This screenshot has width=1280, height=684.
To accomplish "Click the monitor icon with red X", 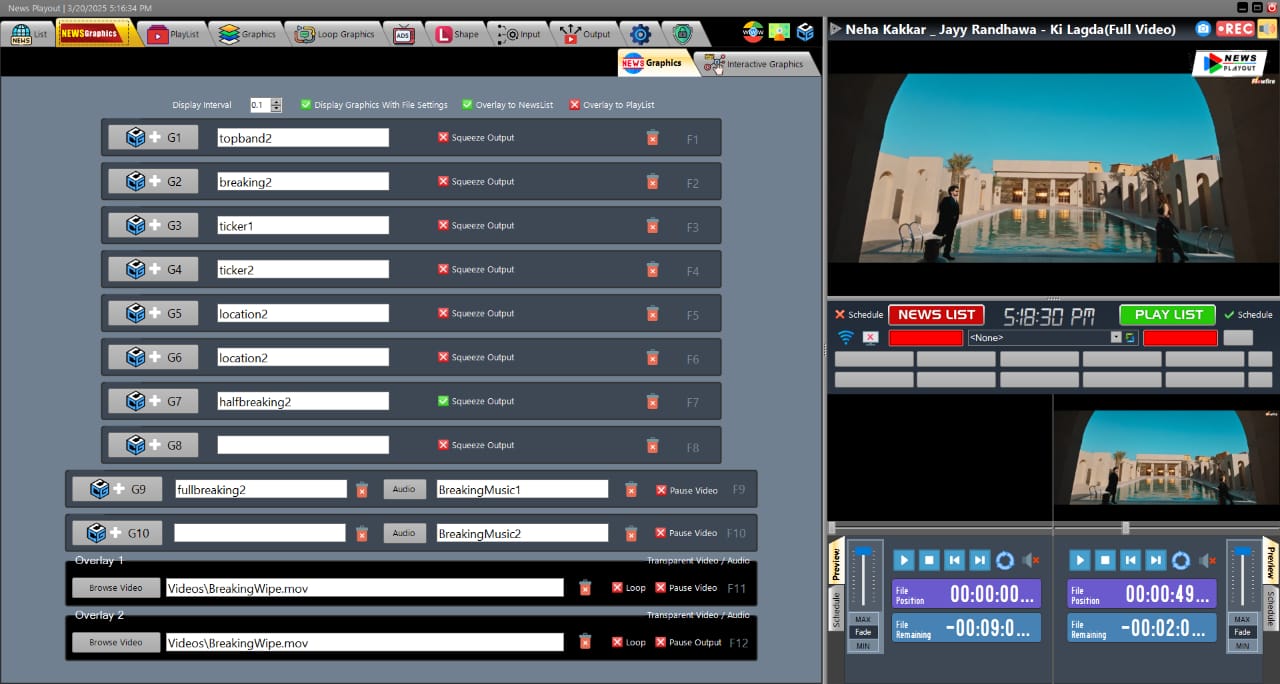I will point(871,338).
